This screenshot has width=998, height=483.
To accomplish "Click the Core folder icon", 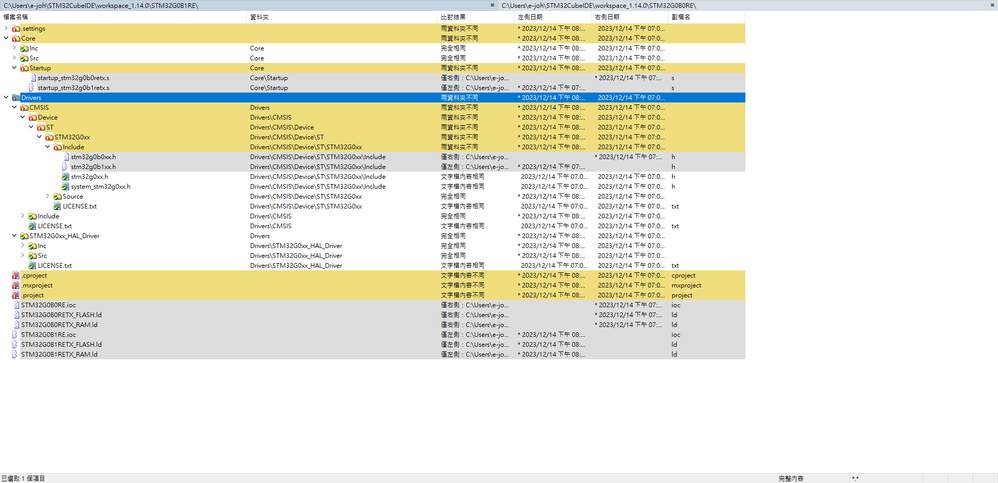I will [16, 38].
